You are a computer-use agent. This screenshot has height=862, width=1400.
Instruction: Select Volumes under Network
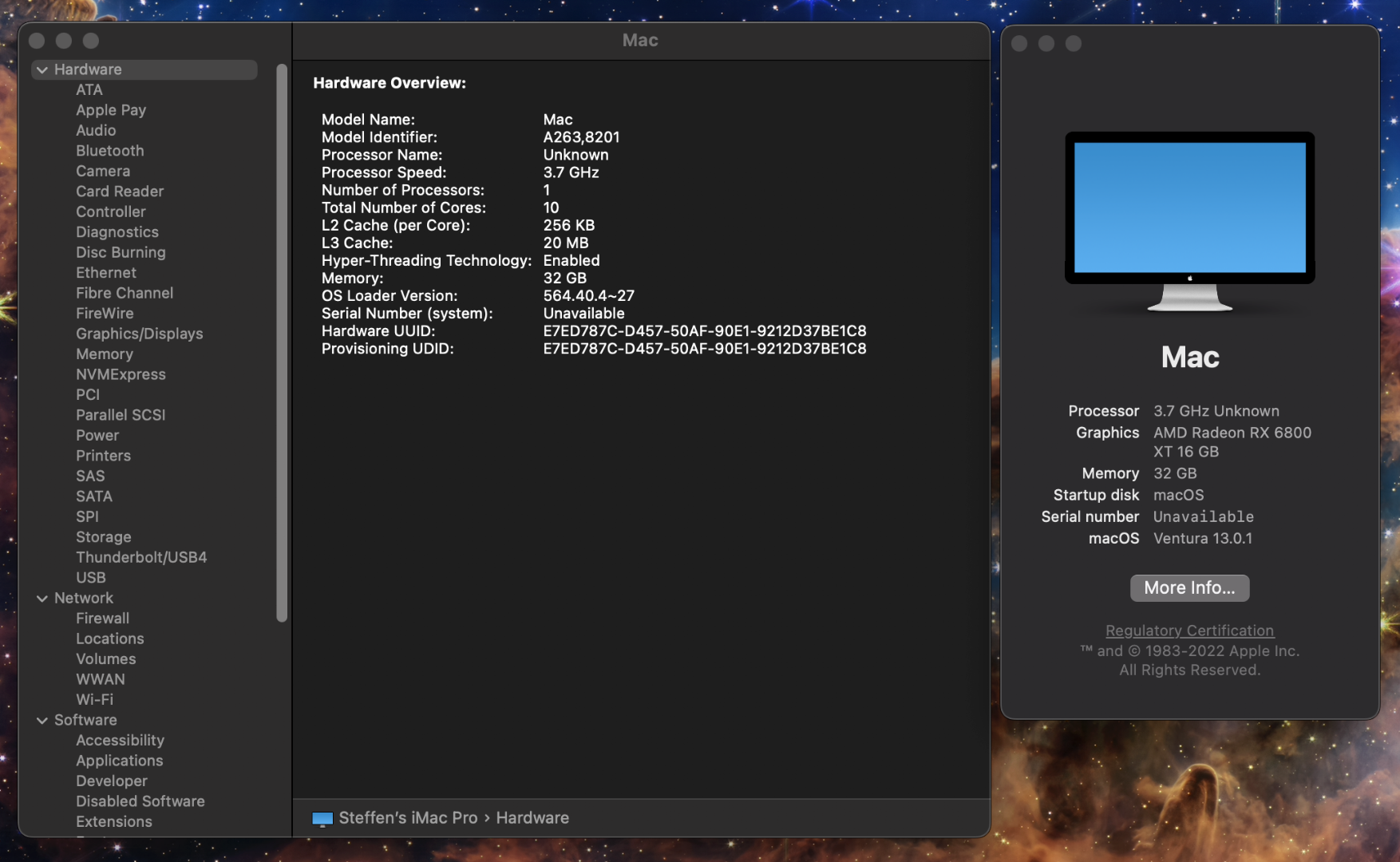click(x=106, y=660)
